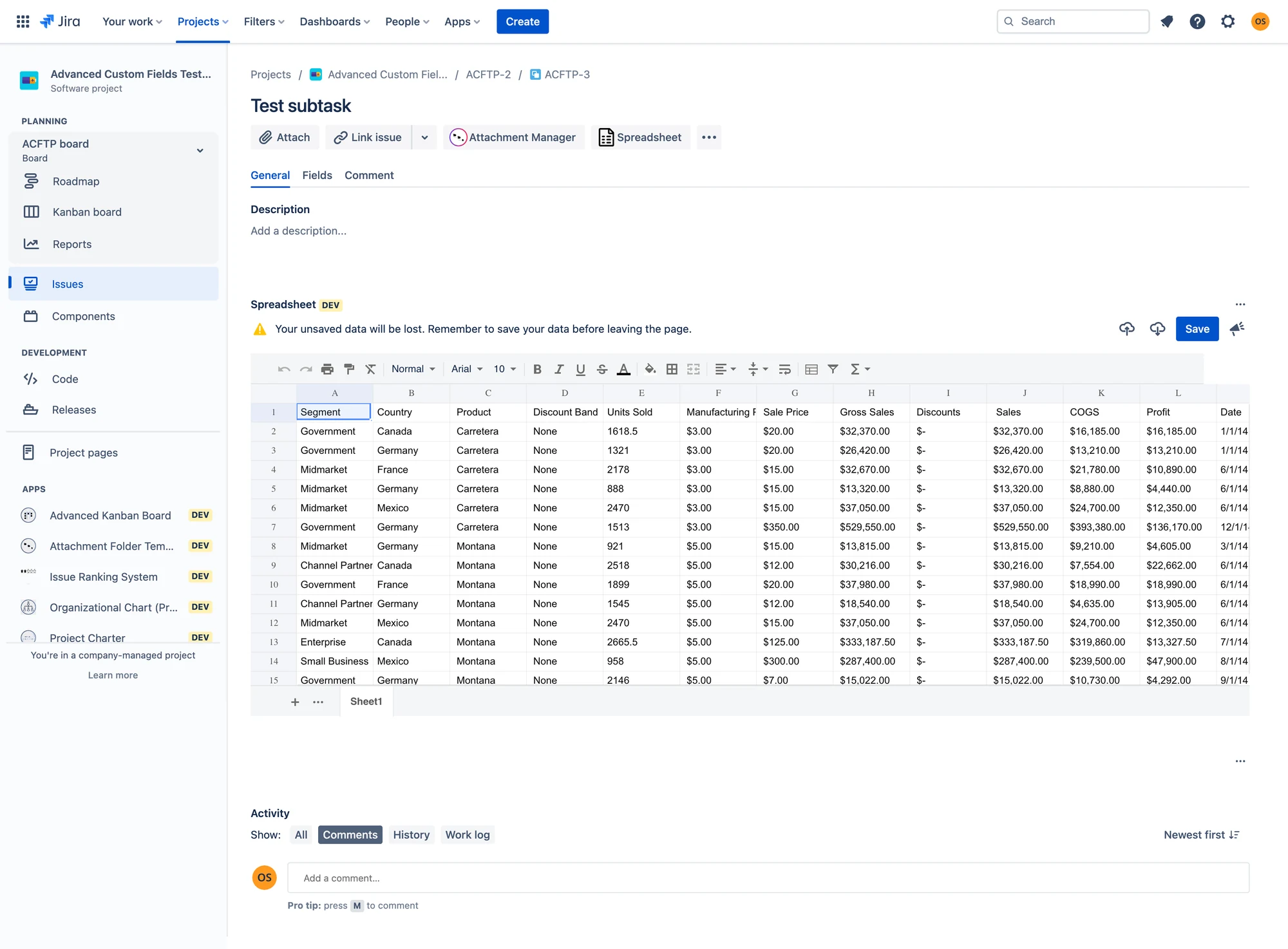The width and height of the screenshot is (1288, 949).
Task: Open Link issue dropdown arrow
Action: (424, 137)
